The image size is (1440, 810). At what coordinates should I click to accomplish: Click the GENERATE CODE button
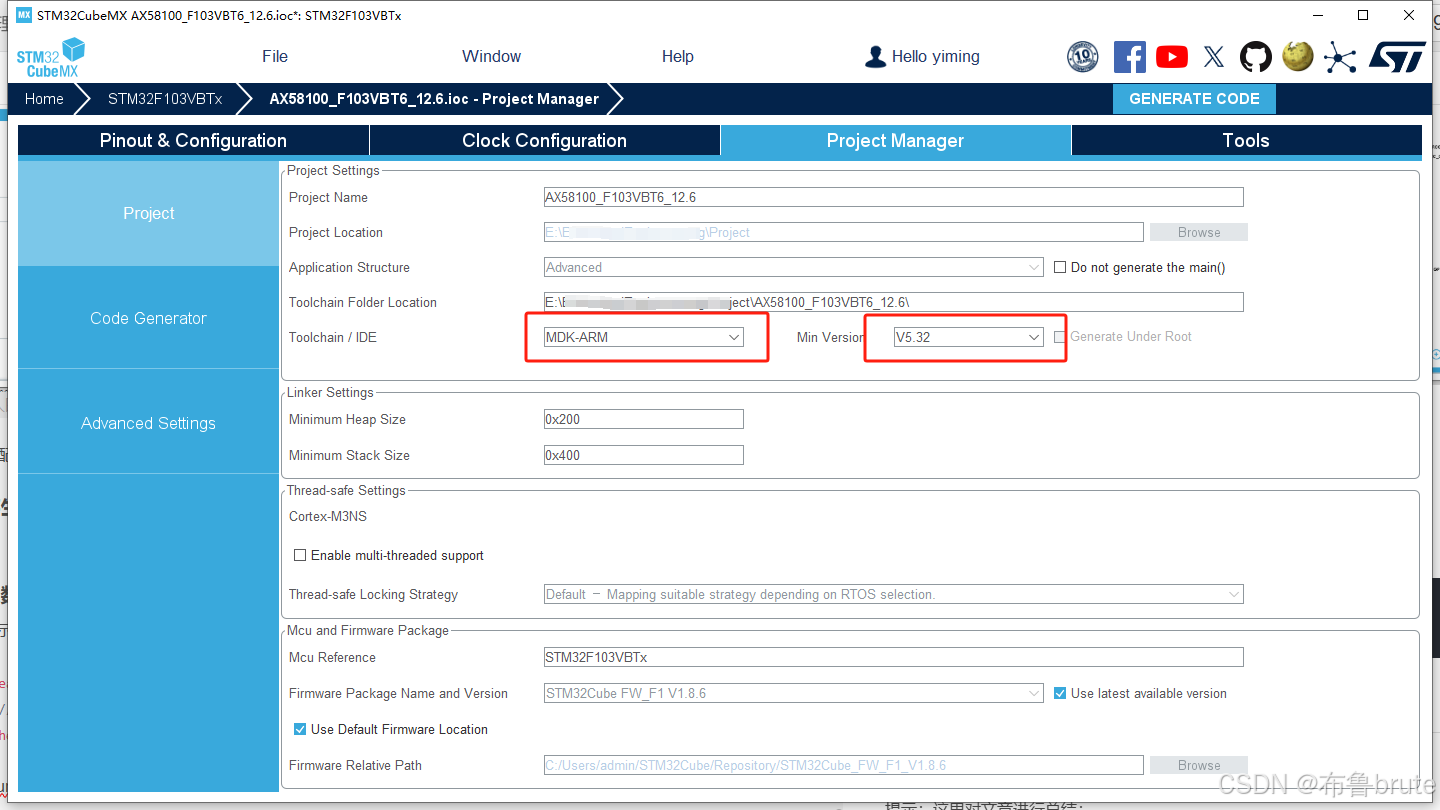click(1194, 99)
